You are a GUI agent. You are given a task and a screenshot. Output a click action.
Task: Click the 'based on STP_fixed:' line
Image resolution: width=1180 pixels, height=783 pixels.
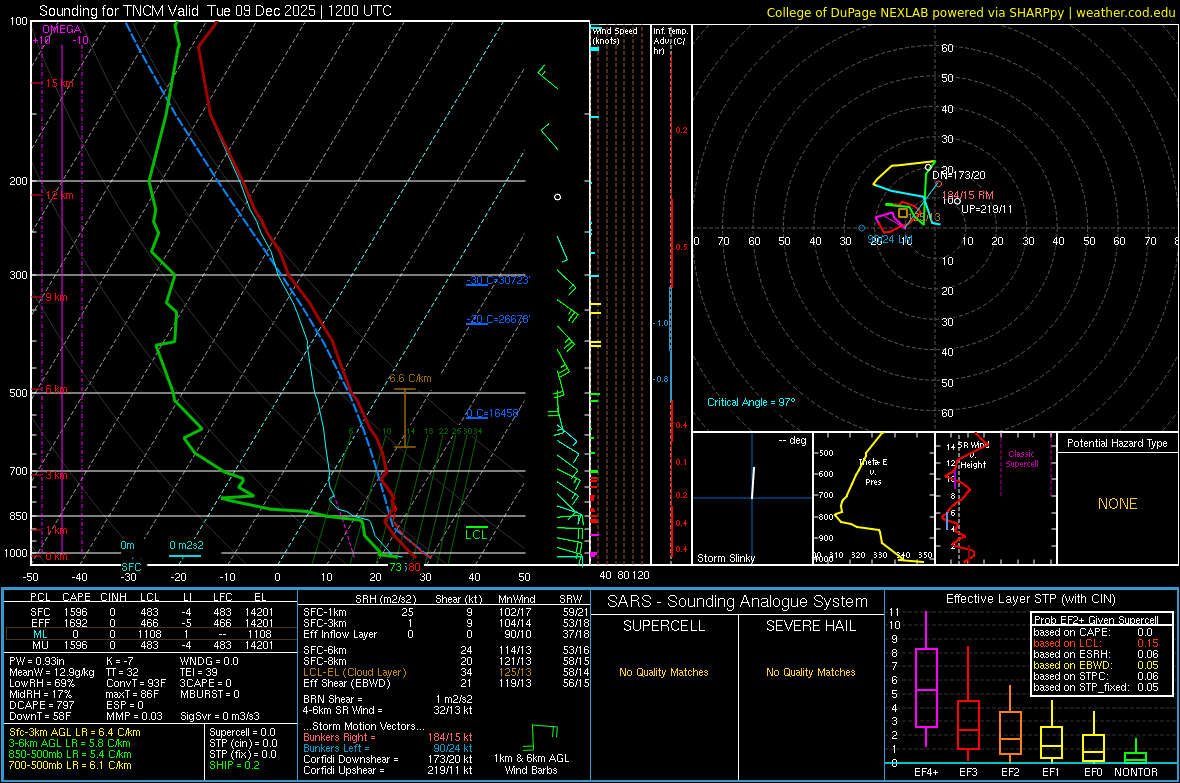coord(1096,687)
